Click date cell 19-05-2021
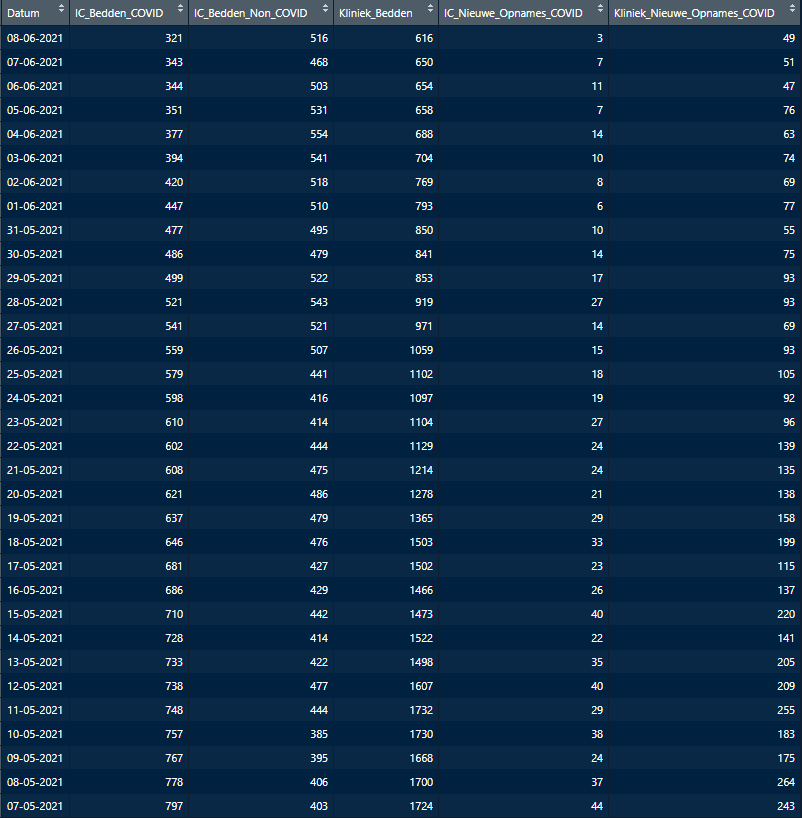 tap(35, 518)
